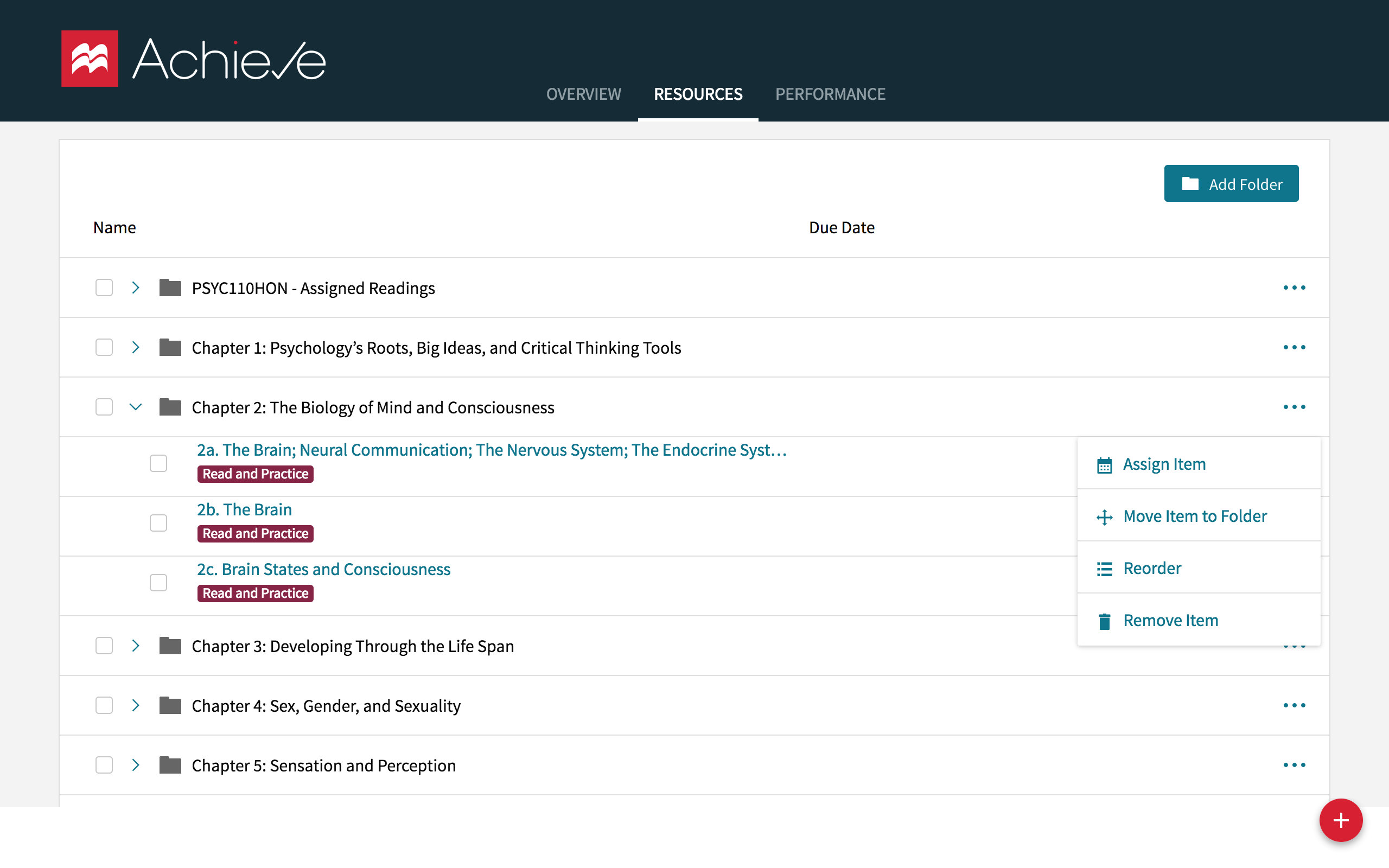Image resolution: width=1389 pixels, height=868 pixels.
Task: Click the 2c Brain States and Consciousness link
Action: click(x=324, y=569)
